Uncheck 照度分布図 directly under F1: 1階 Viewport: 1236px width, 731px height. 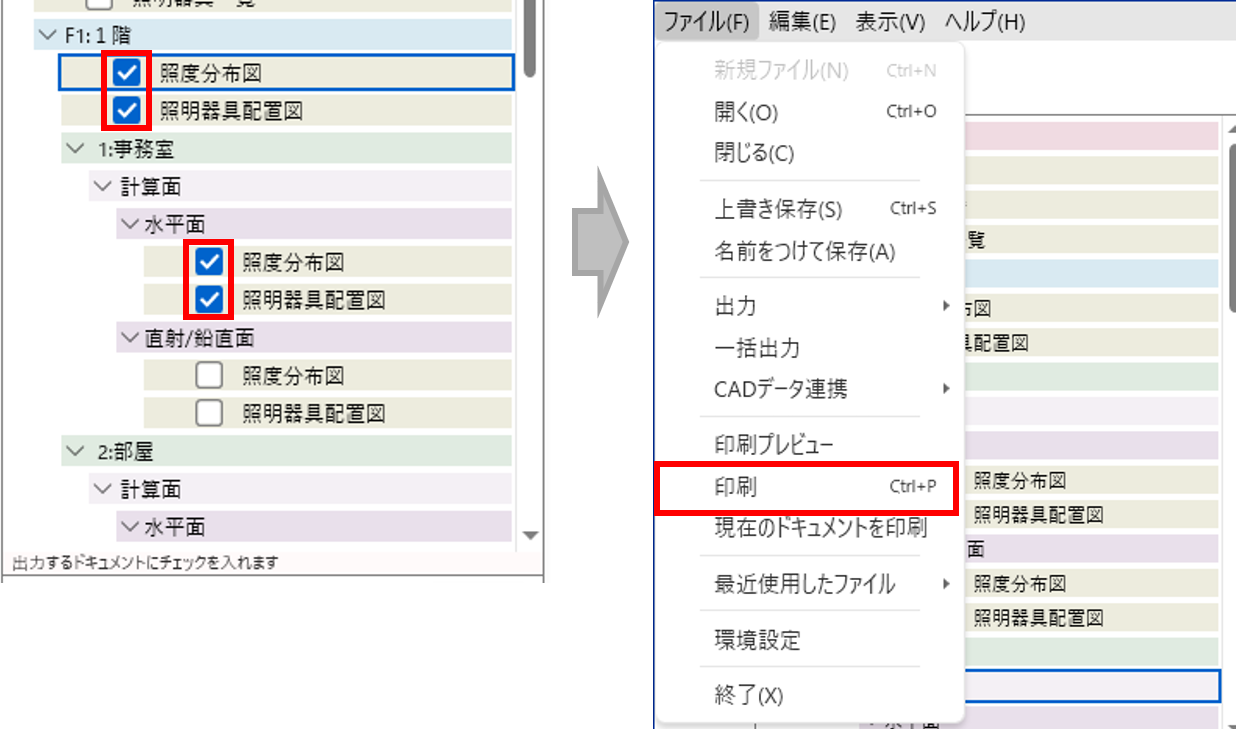(127, 72)
